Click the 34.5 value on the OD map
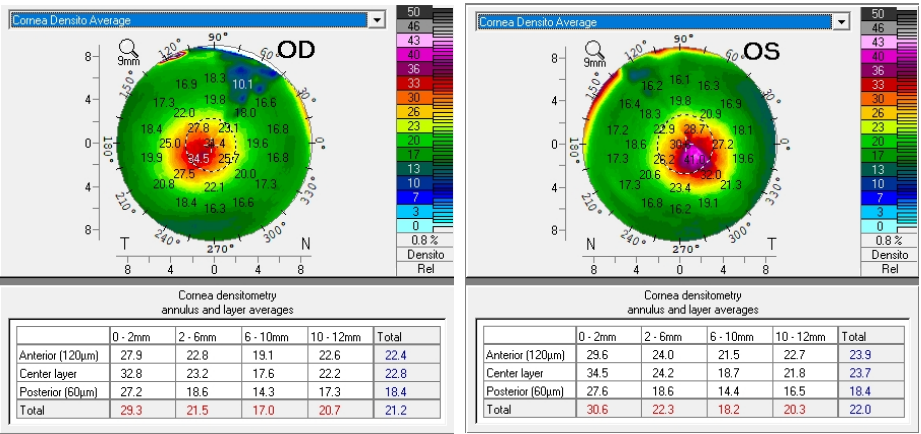 [199, 158]
